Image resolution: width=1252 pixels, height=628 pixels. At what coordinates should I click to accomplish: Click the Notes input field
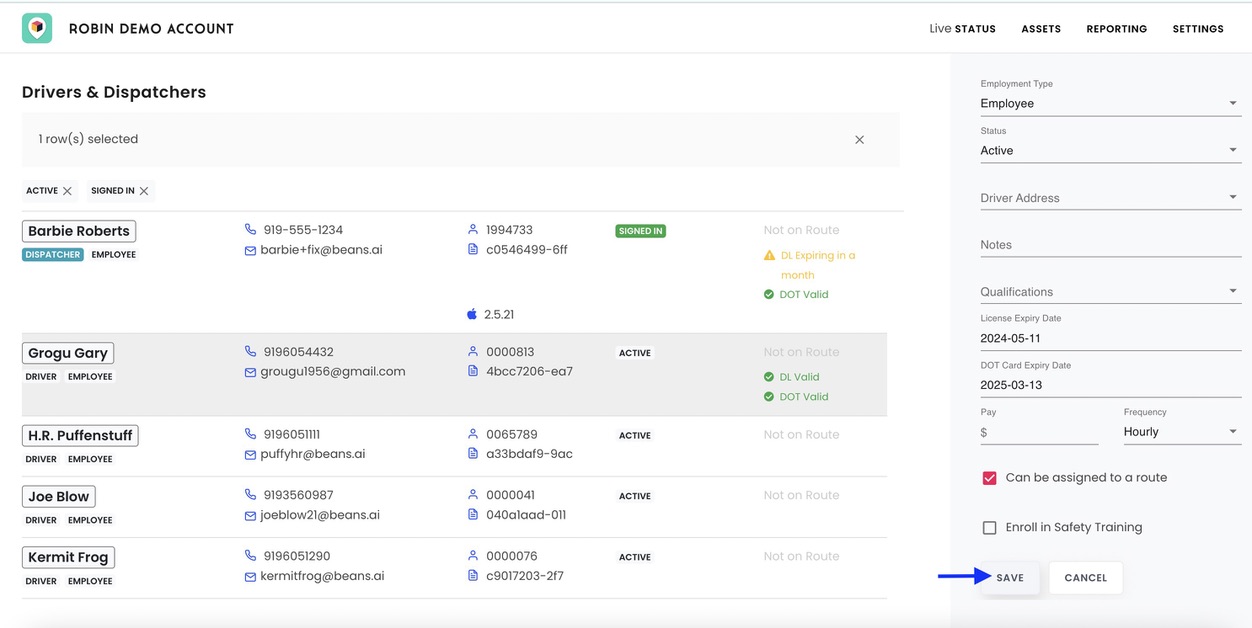click(1110, 245)
